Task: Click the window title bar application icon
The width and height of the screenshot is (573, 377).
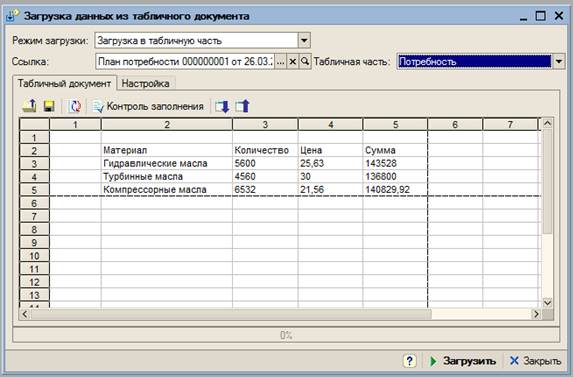Action: (13, 16)
